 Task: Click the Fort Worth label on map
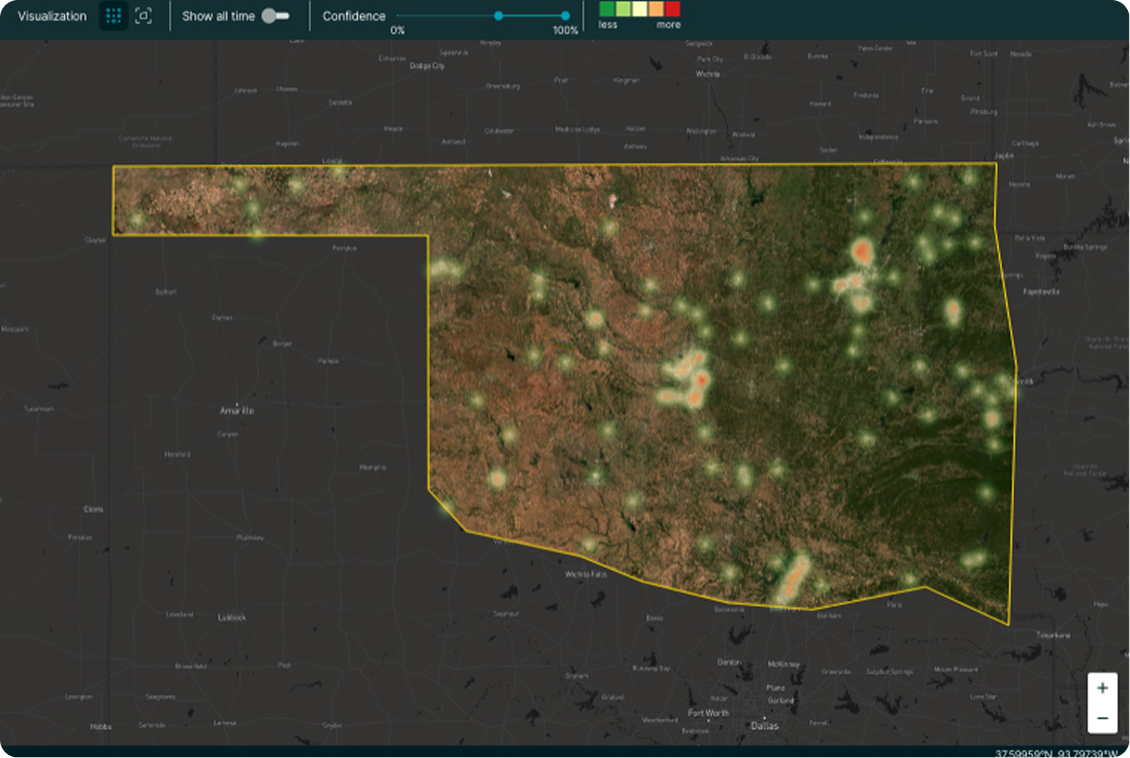point(708,713)
